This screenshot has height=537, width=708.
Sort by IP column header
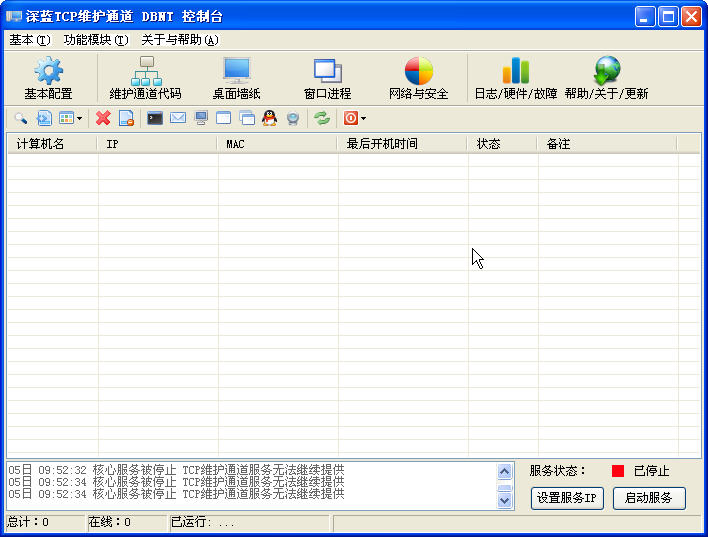tap(157, 144)
